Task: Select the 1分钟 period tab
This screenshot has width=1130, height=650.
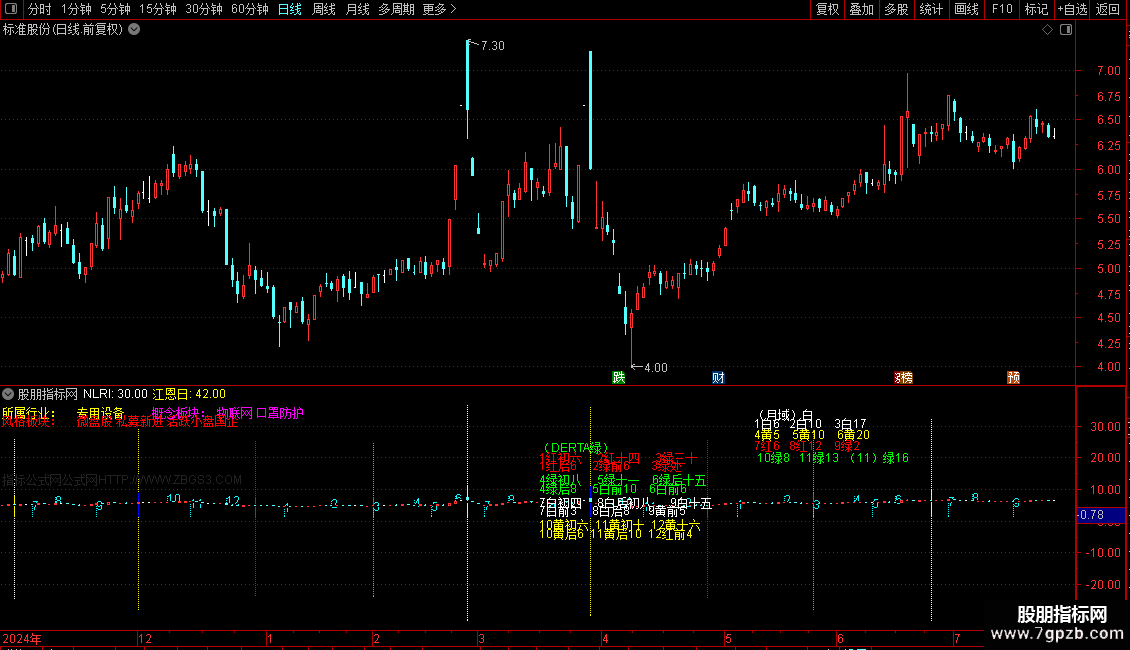Action: click(76, 9)
